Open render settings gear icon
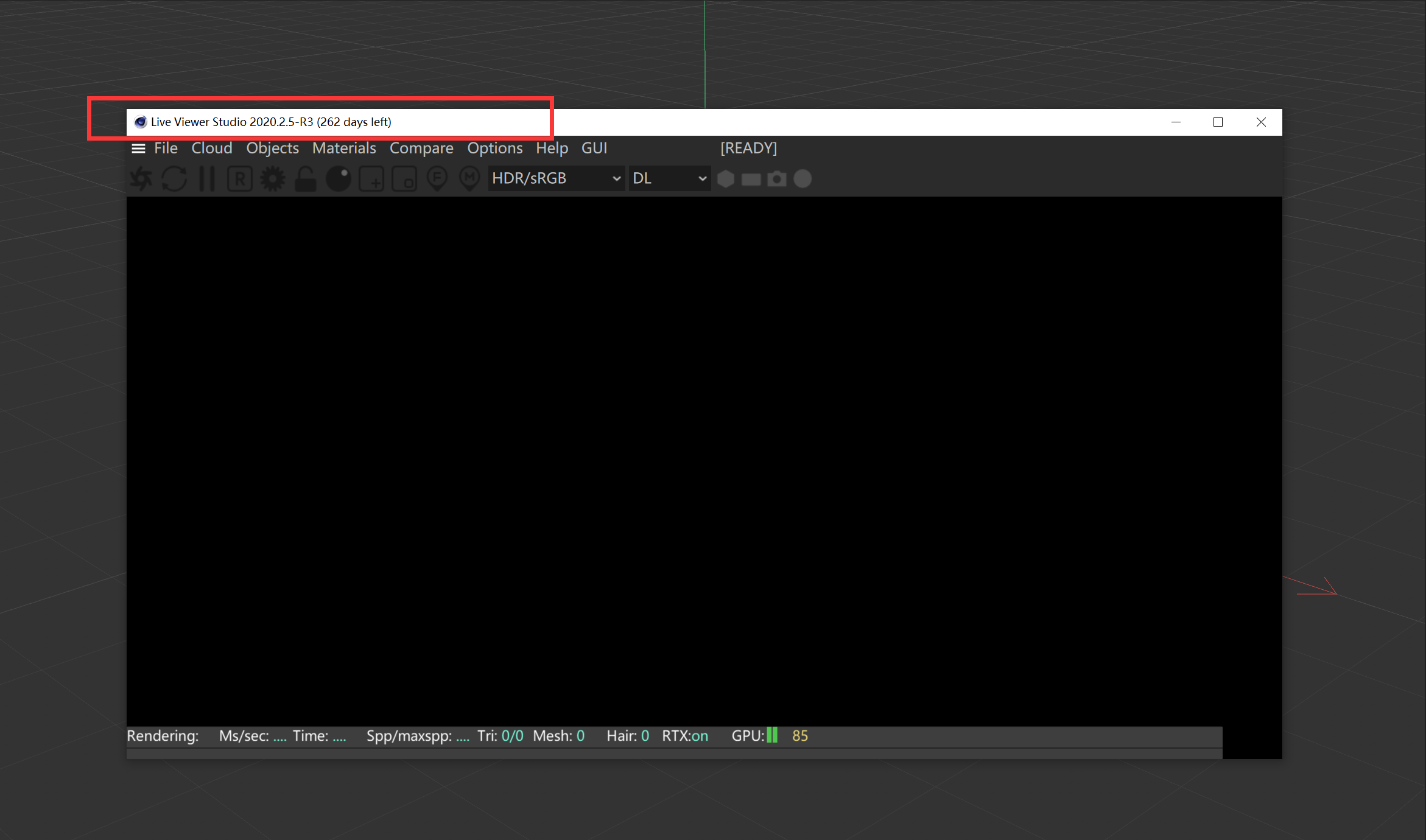 [273, 179]
